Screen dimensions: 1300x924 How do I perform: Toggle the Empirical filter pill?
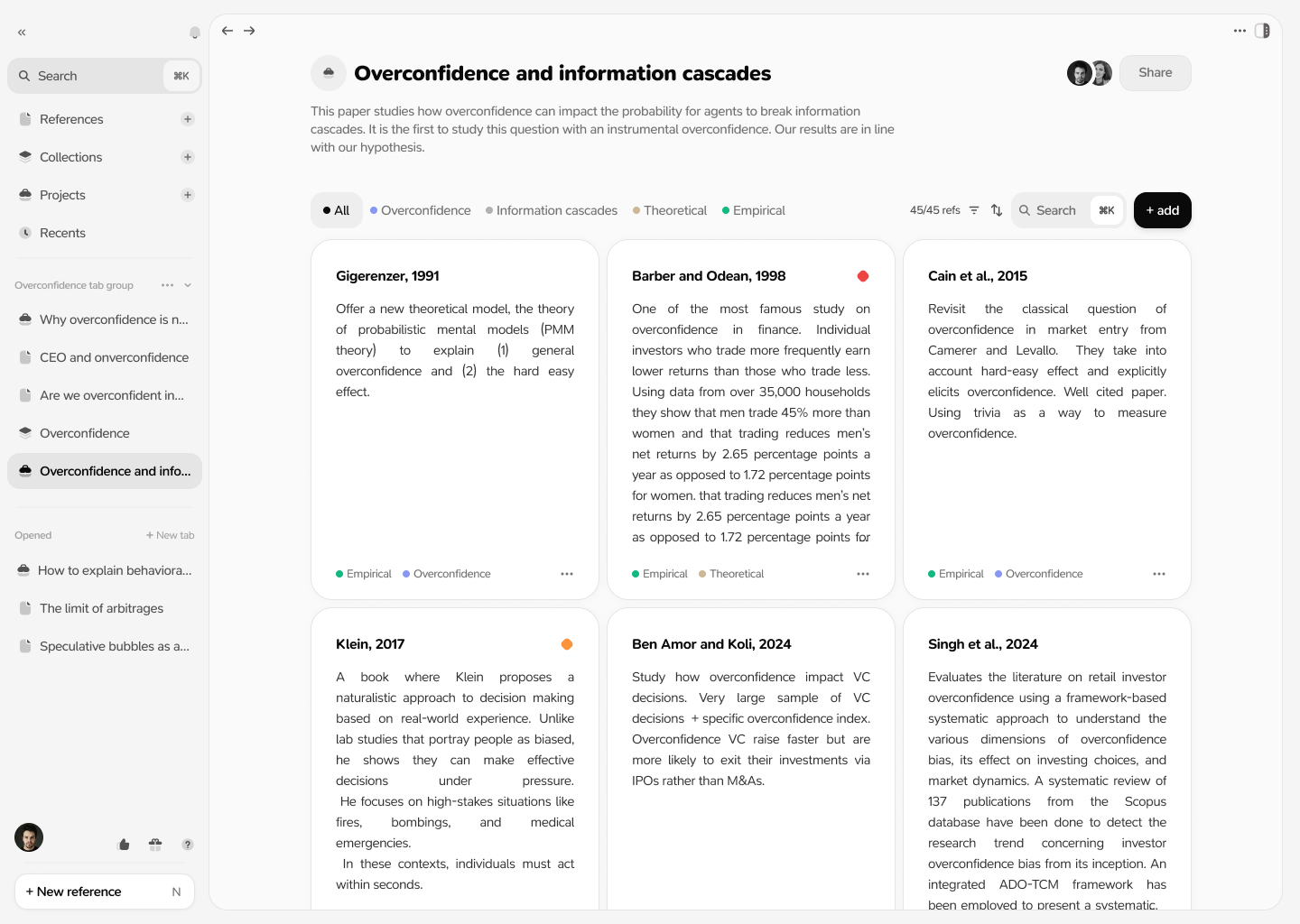pyautogui.click(x=753, y=210)
